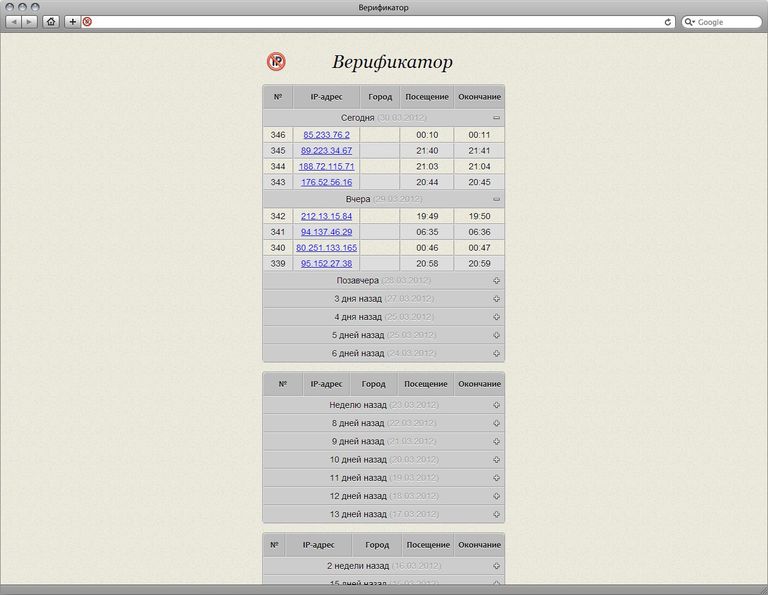Collapse the Вчера section
This screenshot has height=595, width=768.
[497, 199]
